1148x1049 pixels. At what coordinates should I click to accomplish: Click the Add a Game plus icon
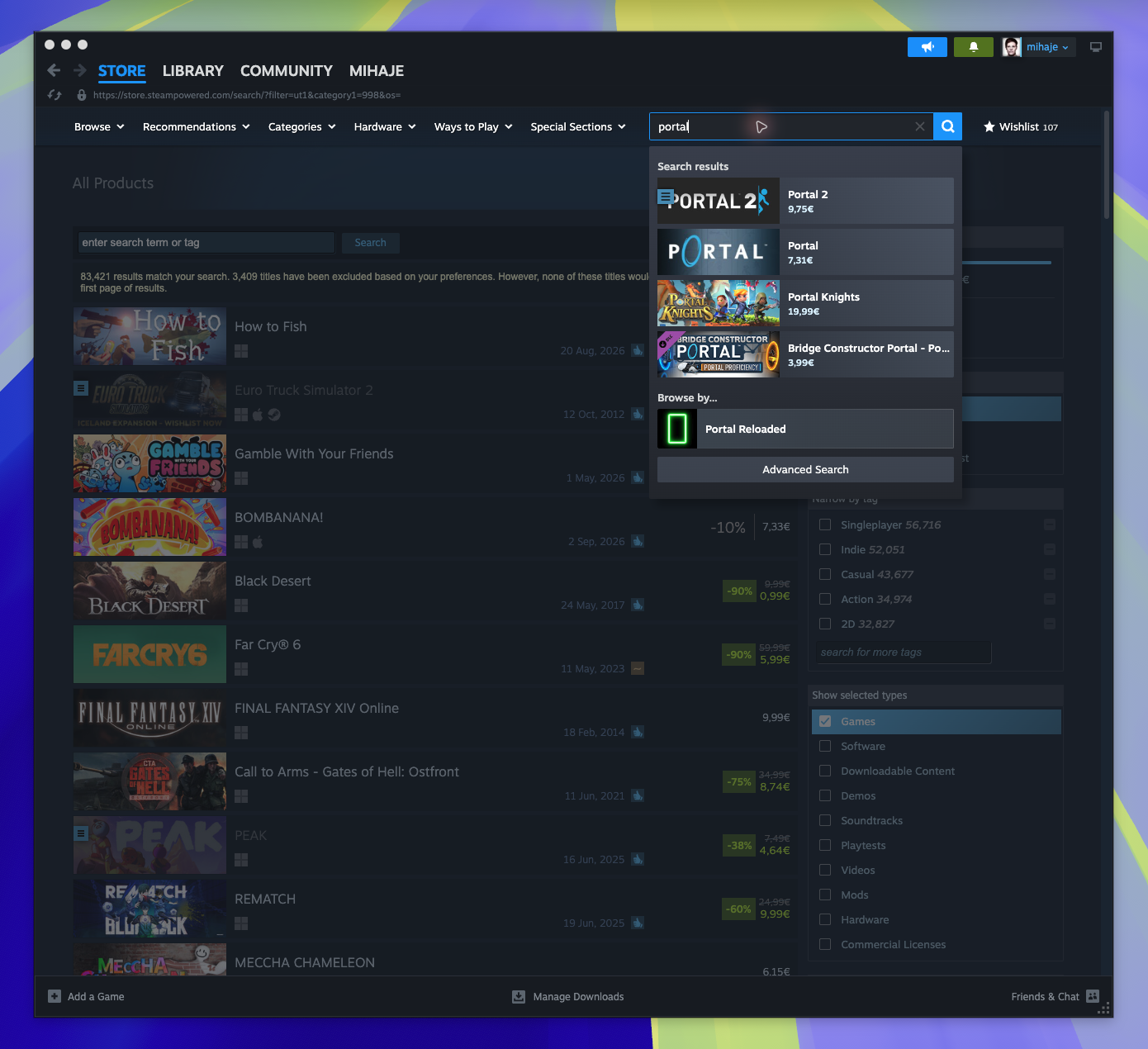(55, 996)
